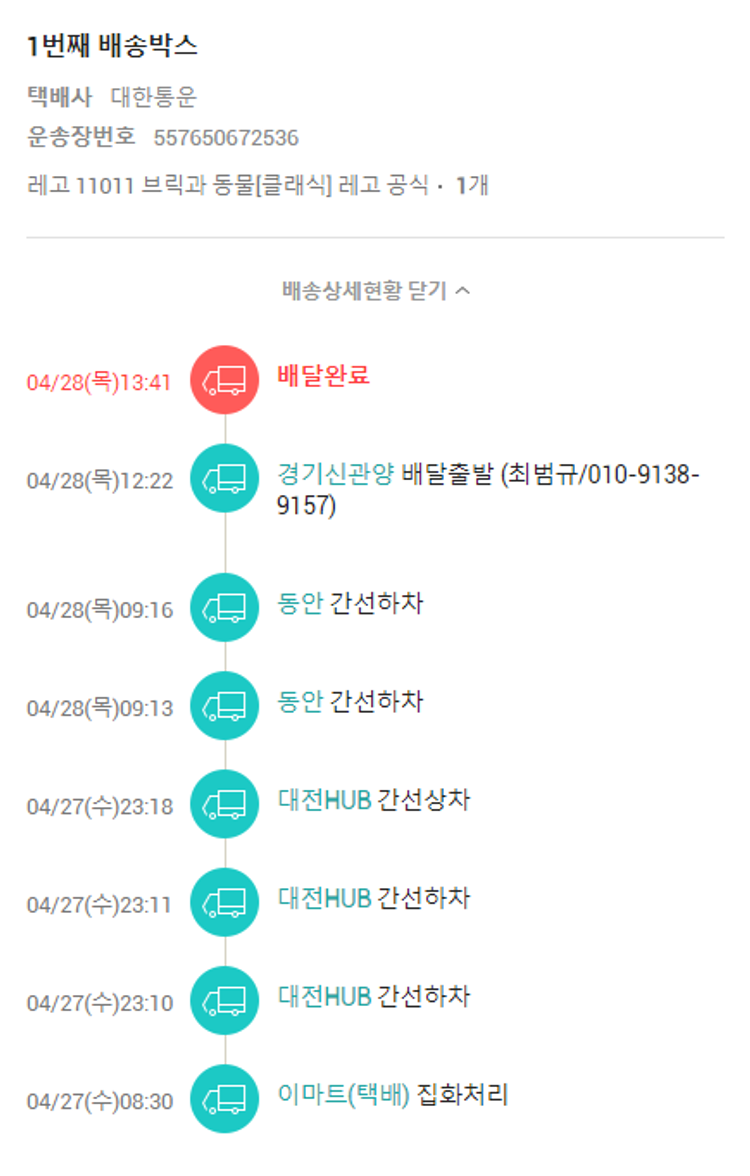Click the 대한통운 courier name
The height and width of the screenshot is (1176, 750).
(154, 97)
